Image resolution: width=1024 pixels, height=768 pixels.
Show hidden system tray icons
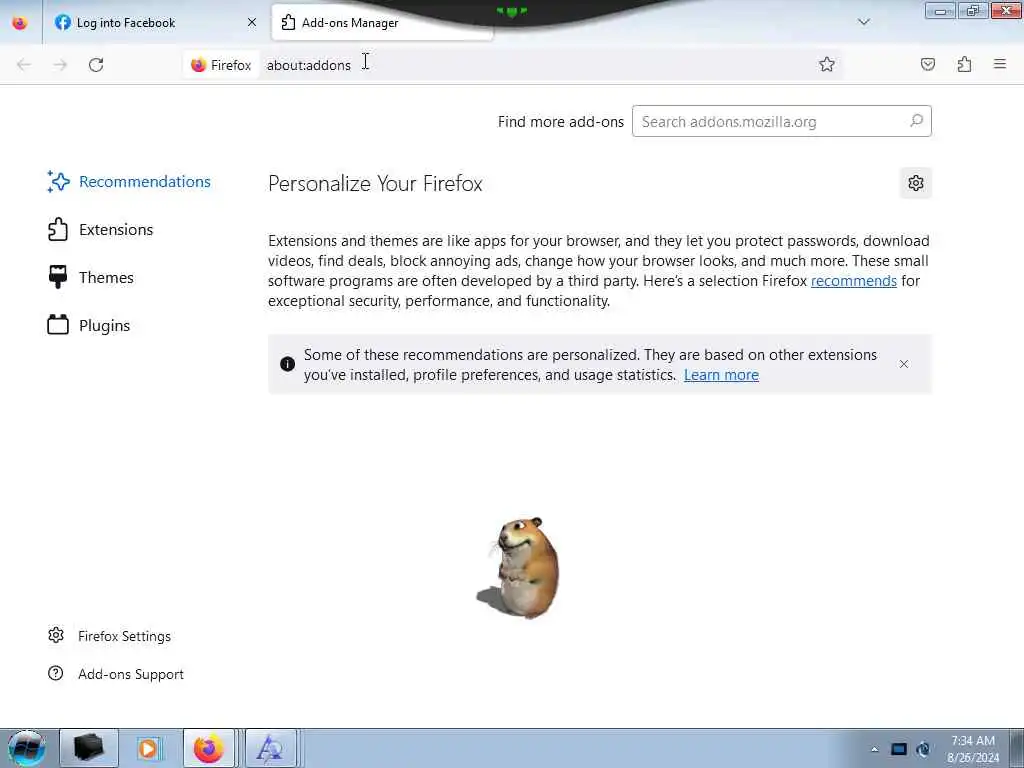(874, 749)
